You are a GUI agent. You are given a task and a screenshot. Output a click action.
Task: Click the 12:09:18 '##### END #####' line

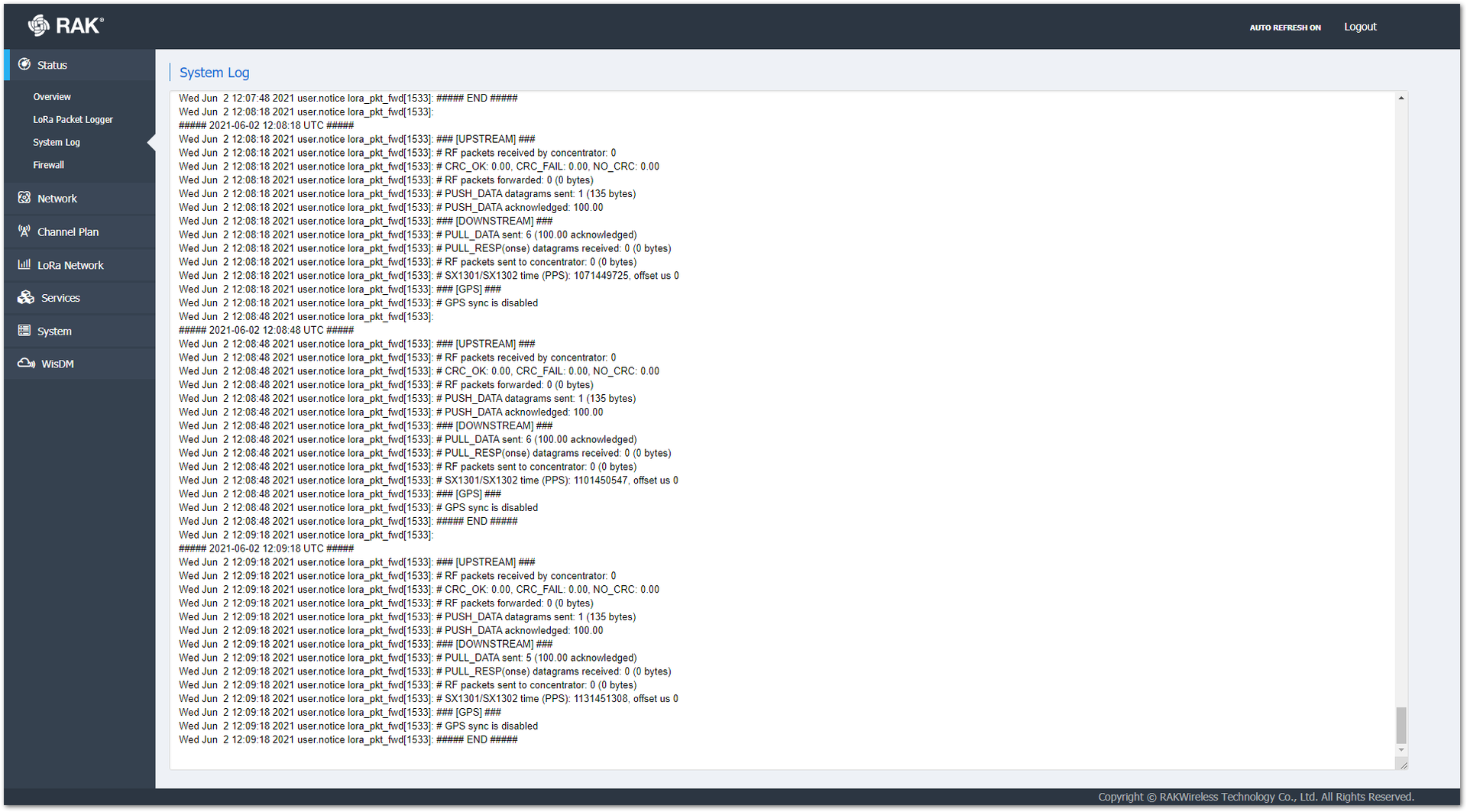coord(348,739)
